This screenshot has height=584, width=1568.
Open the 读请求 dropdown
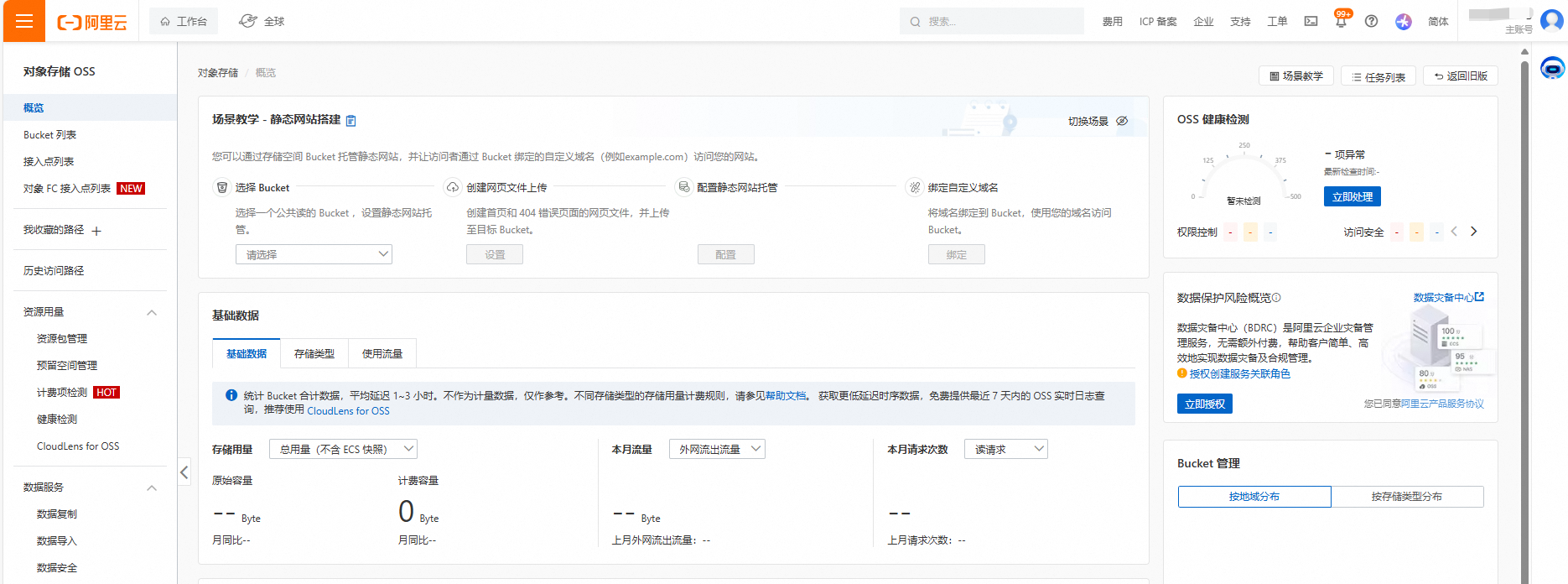tap(1006, 449)
